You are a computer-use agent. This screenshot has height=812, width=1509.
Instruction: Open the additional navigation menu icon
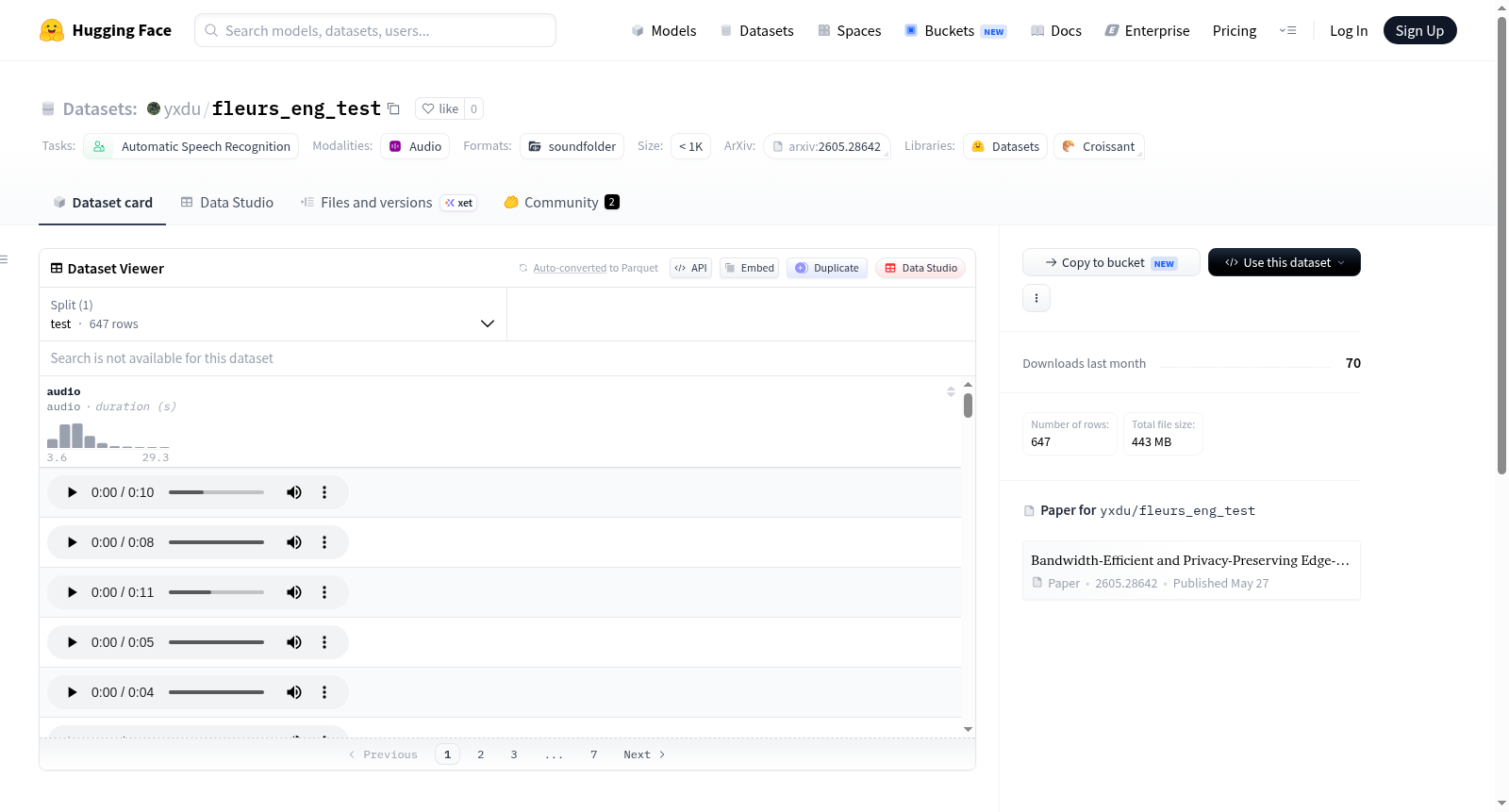[1287, 30]
